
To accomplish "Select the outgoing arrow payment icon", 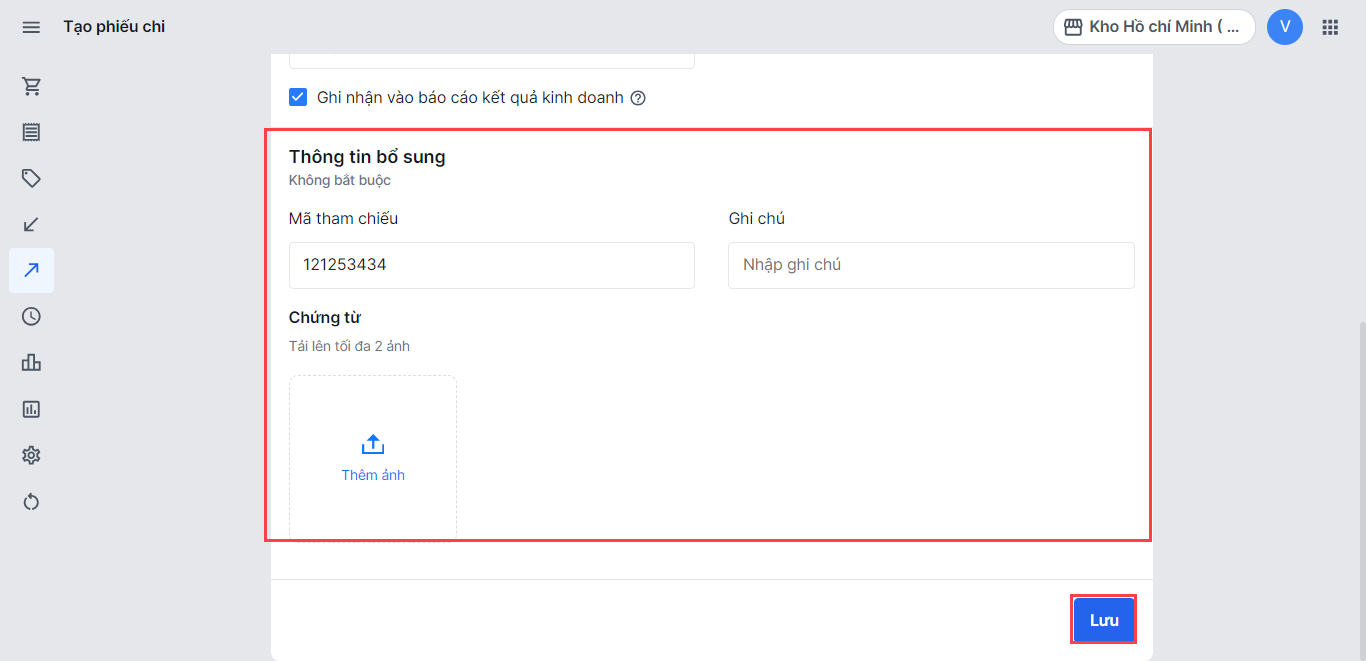I will click(x=31, y=270).
